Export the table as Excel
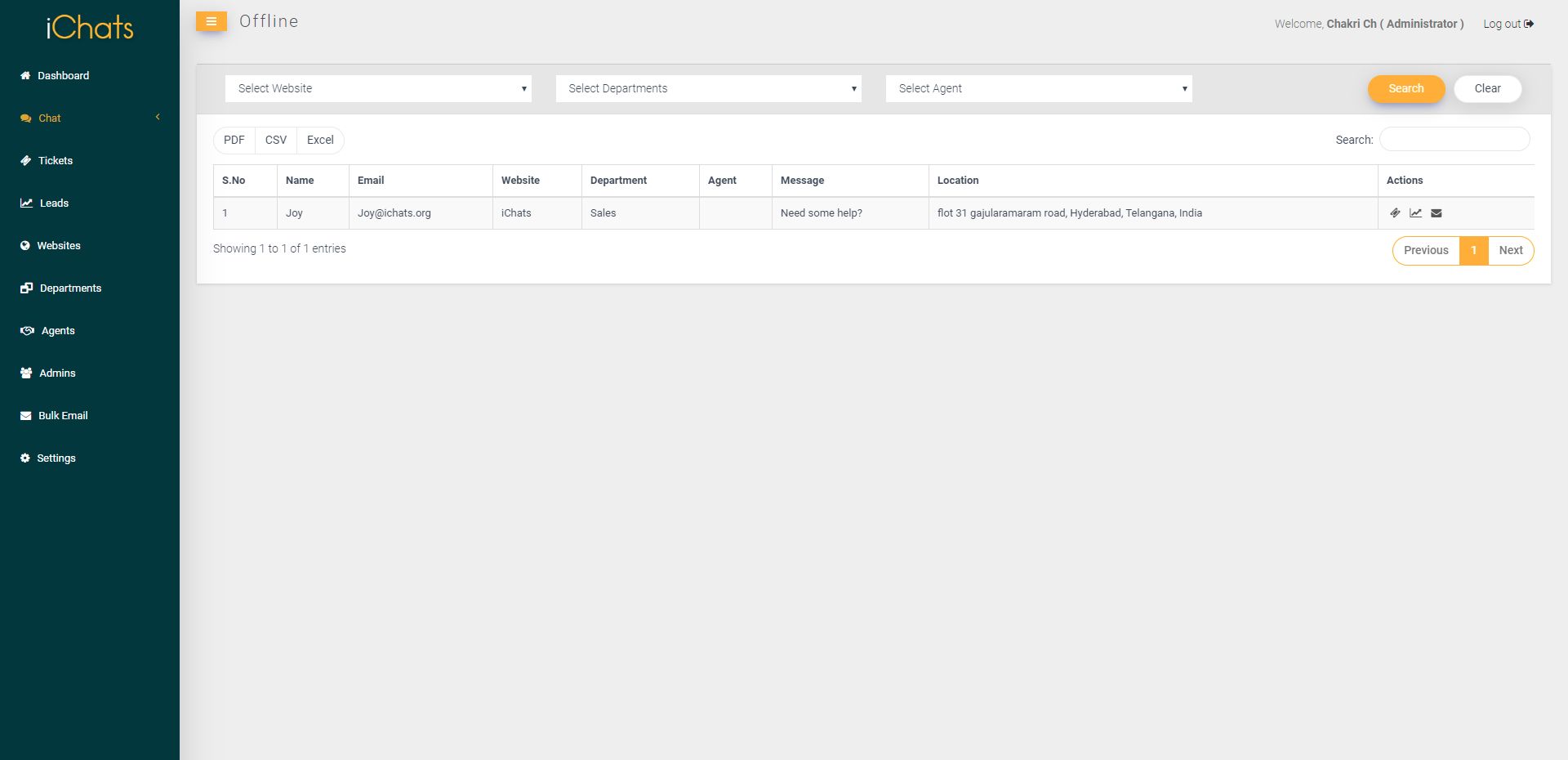The width and height of the screenshot is (1568, 760). (320, 140)
